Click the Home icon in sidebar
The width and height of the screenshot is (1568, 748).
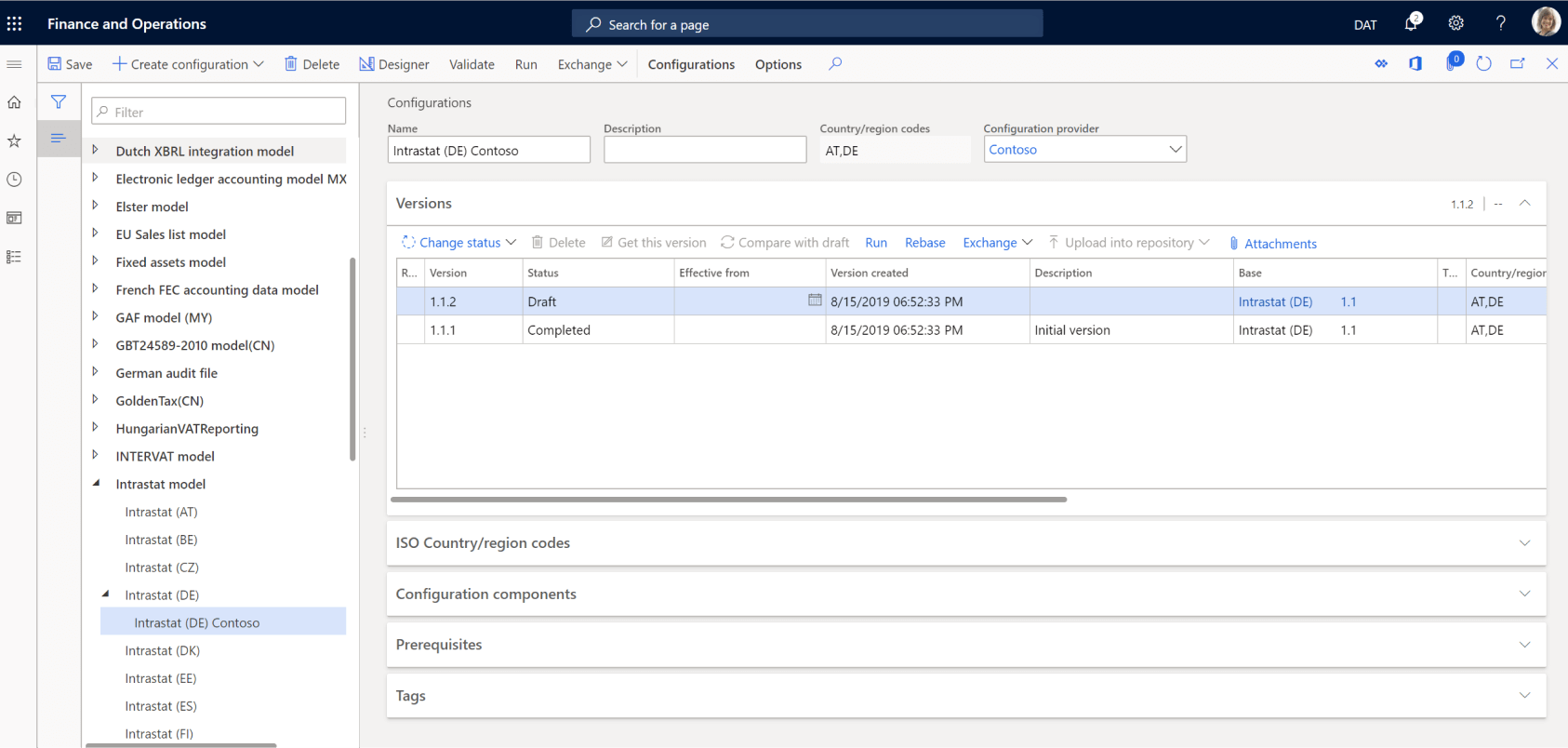click(14, 102)
